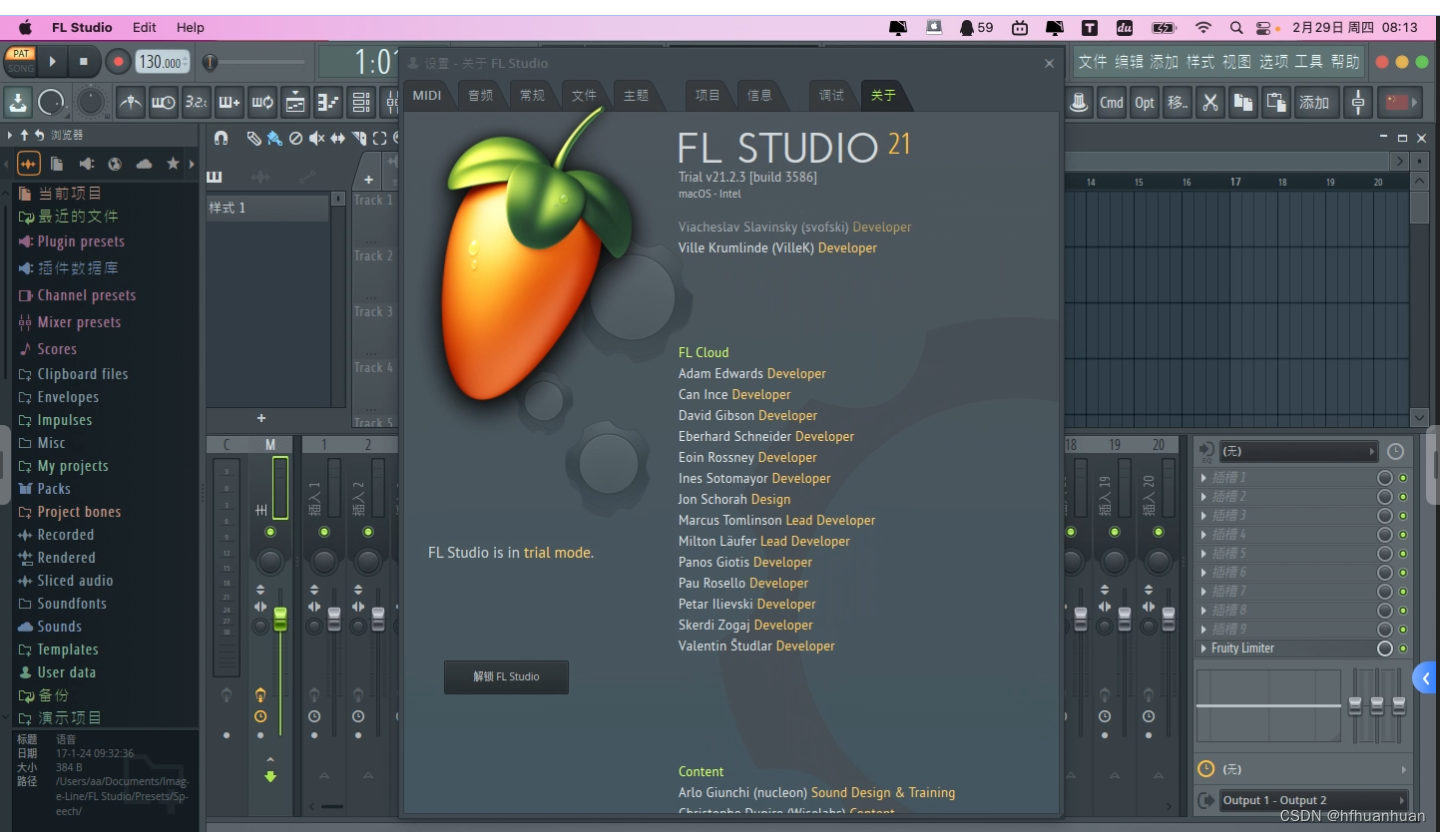Open the mixer input (无) dropdown at top

point(1298,452)
